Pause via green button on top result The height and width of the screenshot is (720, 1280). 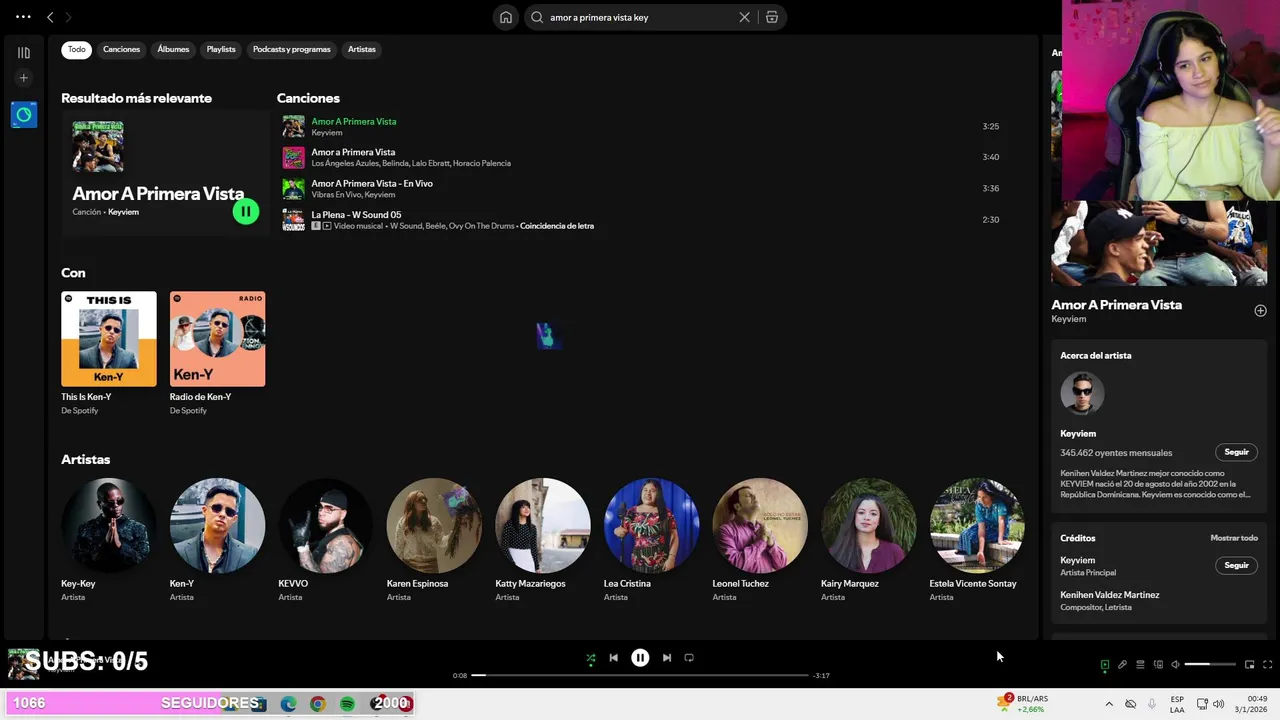pos(246,211)
